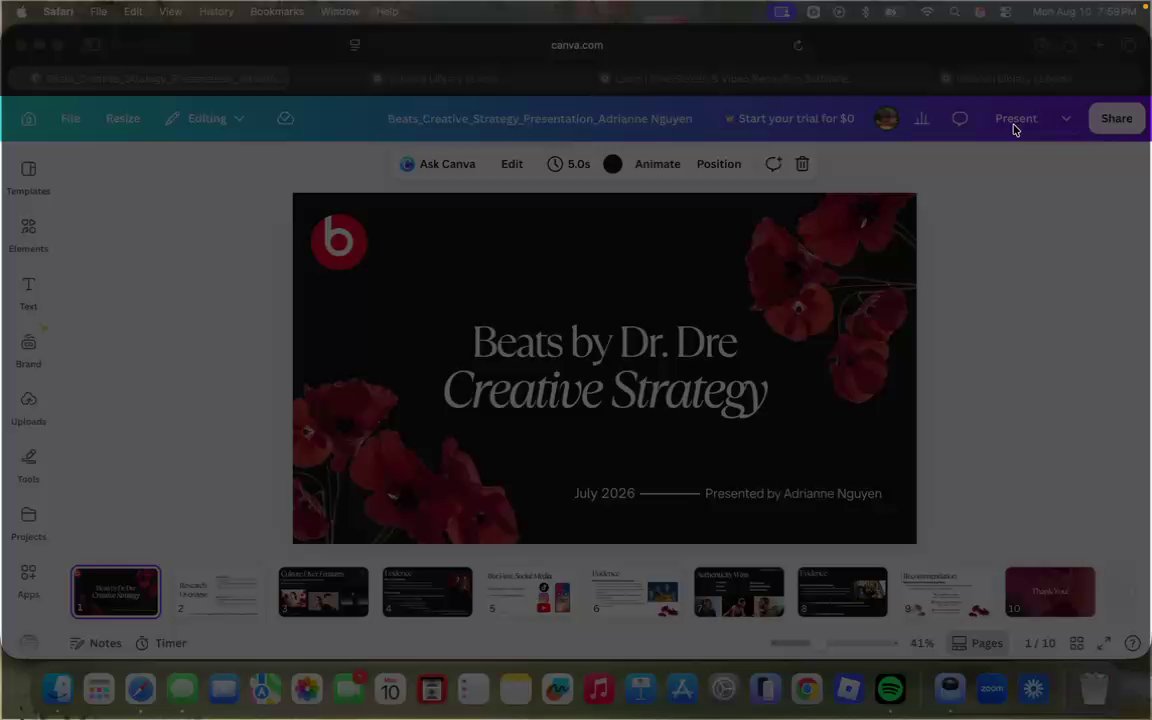Open the Apps panel

click(29, 581)
